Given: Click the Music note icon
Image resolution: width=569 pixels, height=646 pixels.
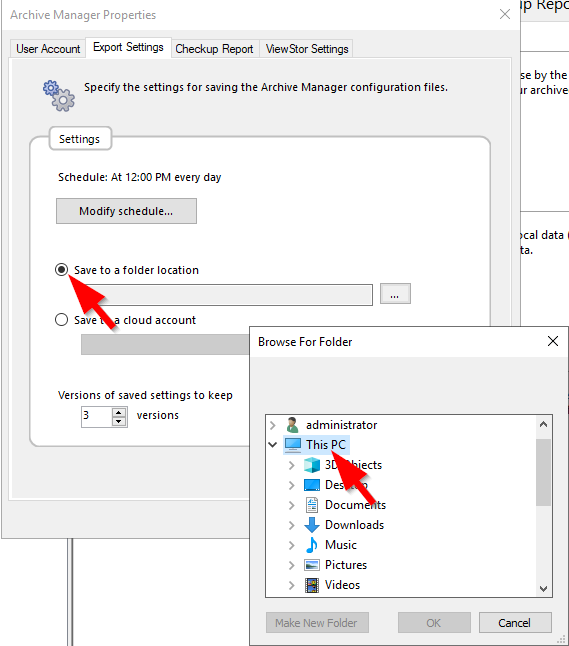Looking at the screenshot, I should click(312, 545).
